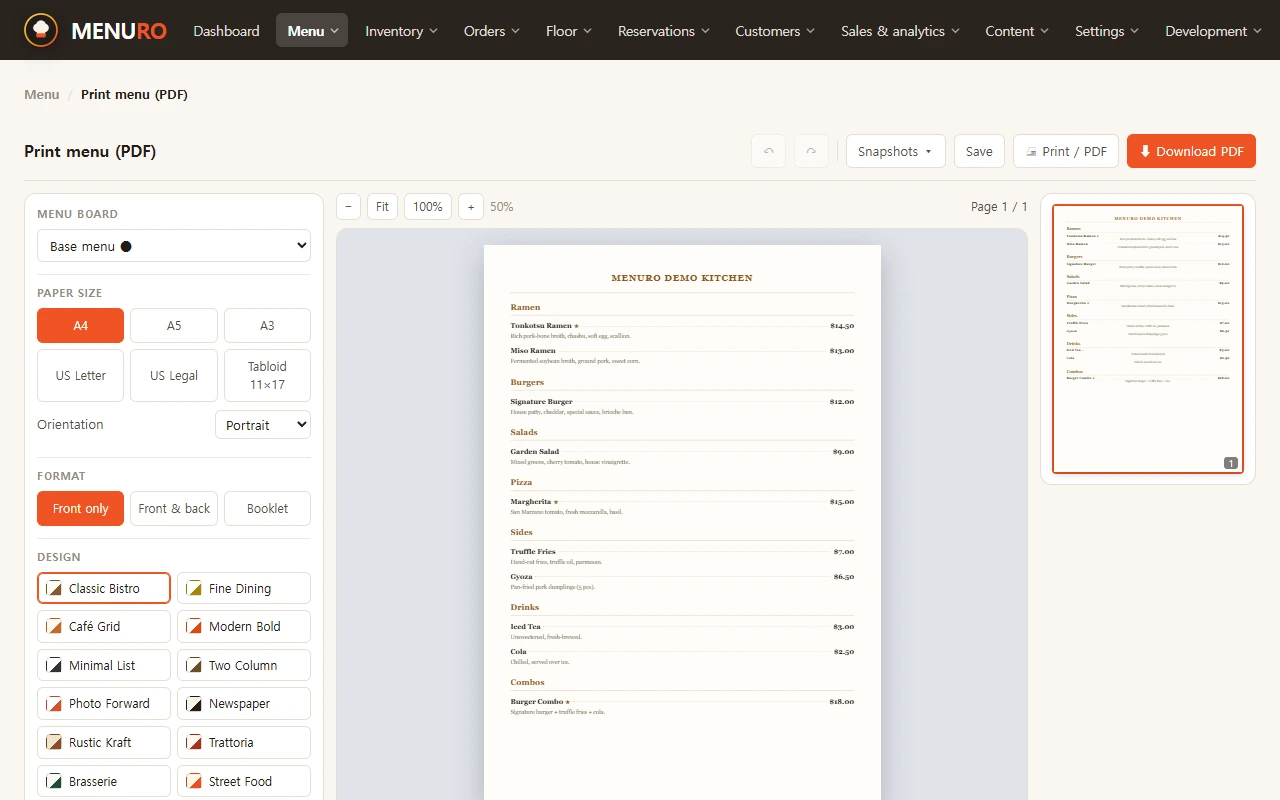Set zoom to 100%

pos(428,207)
